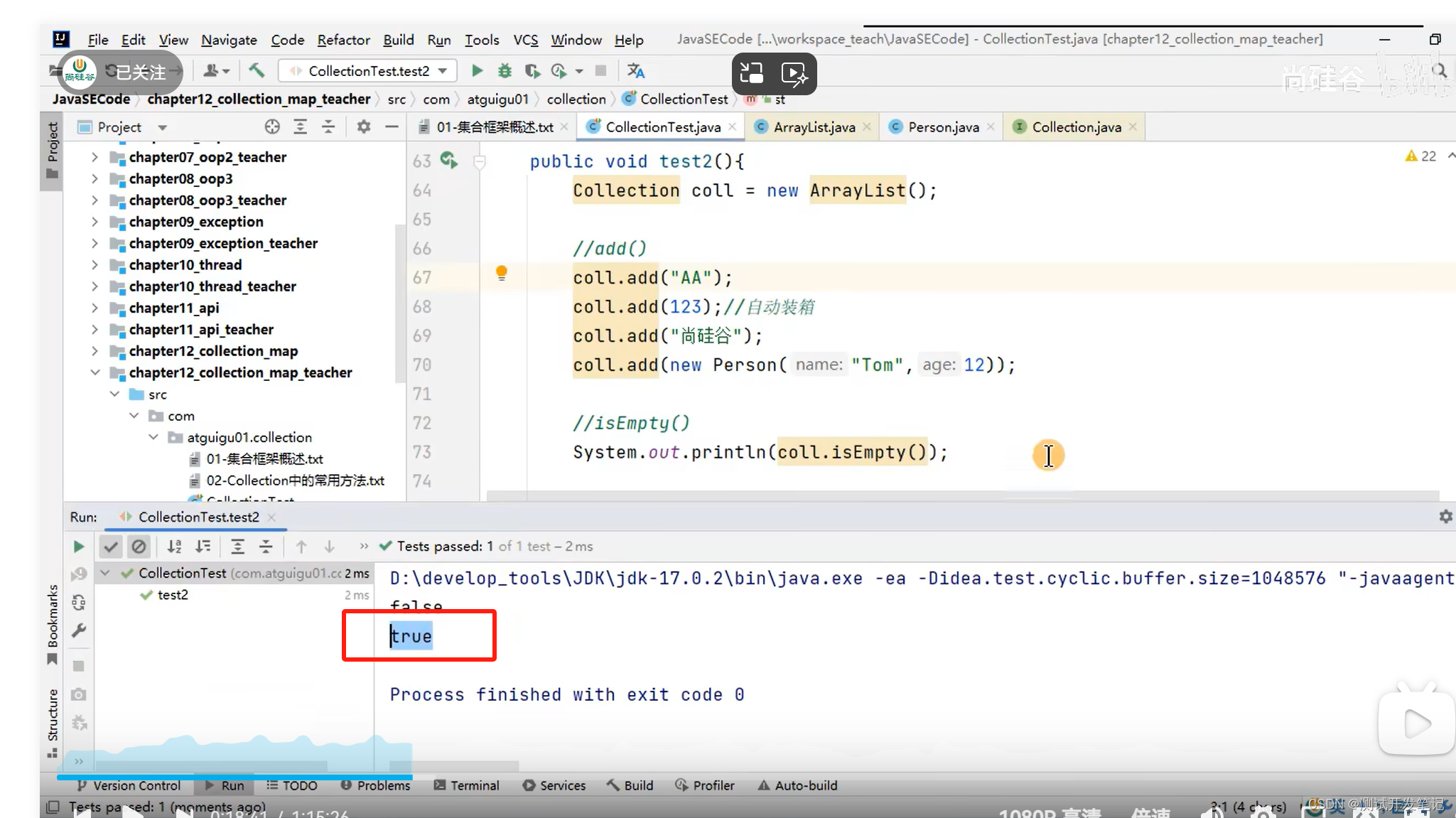Collapse all test results in Run panel

click(266, 546)
